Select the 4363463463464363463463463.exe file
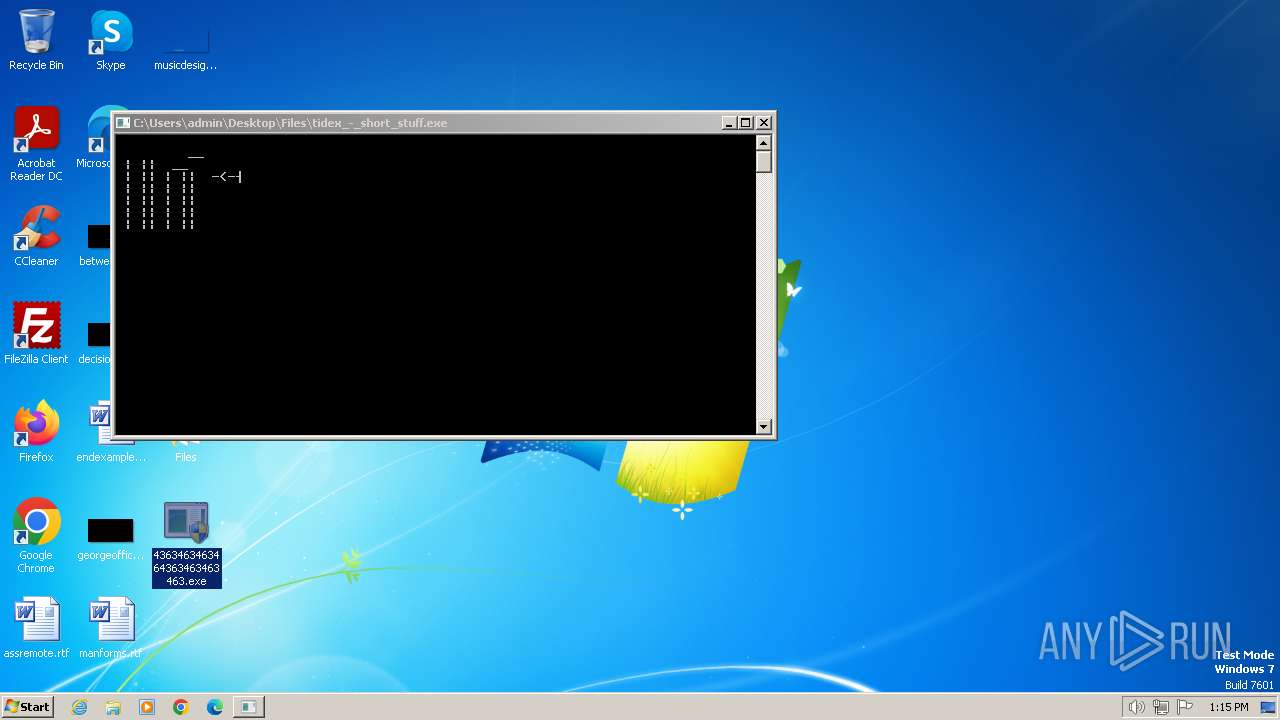Image resolution: width=1280 pixels, height=720 pixels. coord(186,545)
